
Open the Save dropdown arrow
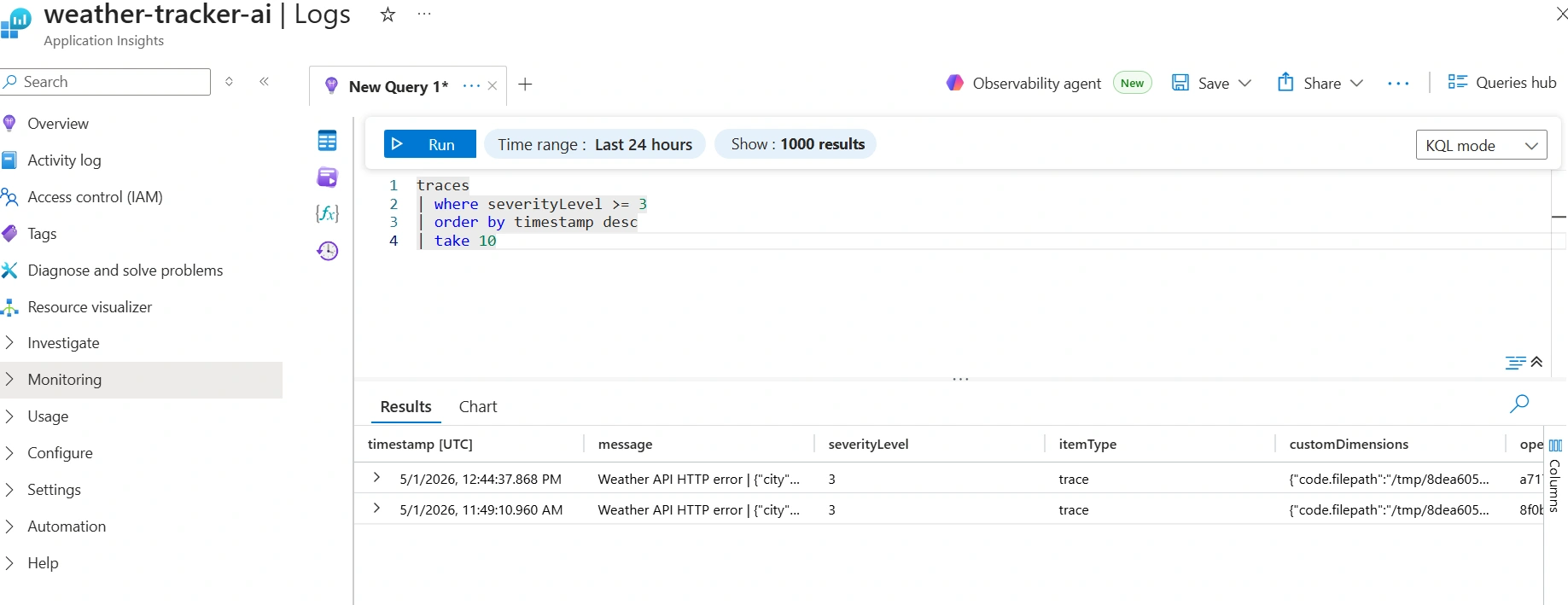(1244, 83)
